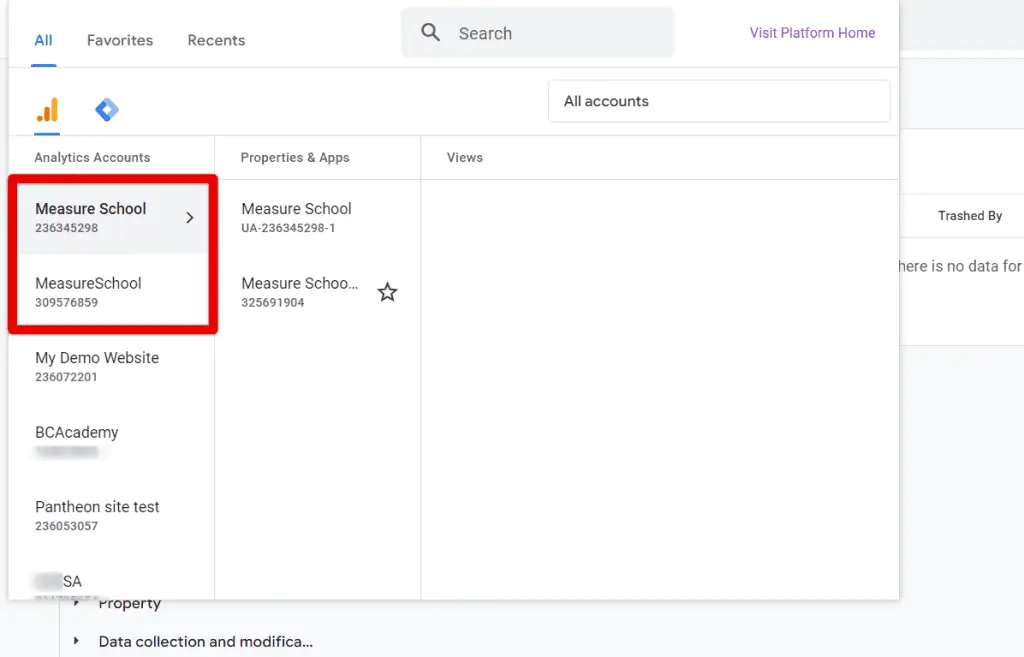Screen dimensions: 1024x657
Task: Select the Google Analytics product icon
Action: 47,110
